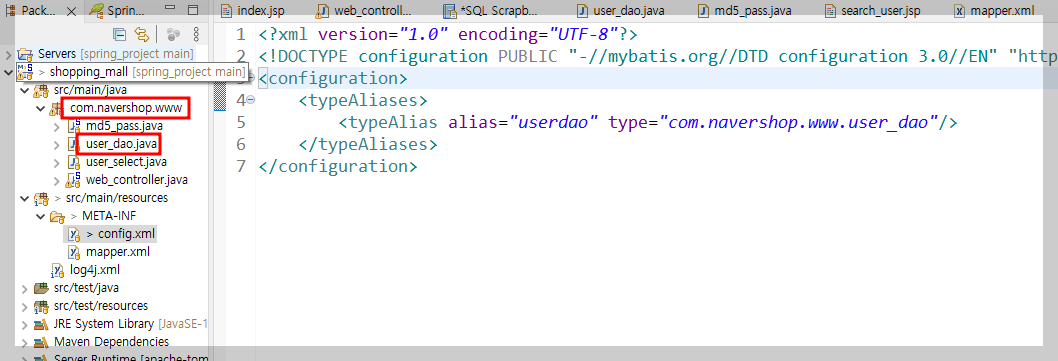This screenshot has width=1058, height=361.
Task: Collapse the src/main/resources folder
Action: (25, 198)
